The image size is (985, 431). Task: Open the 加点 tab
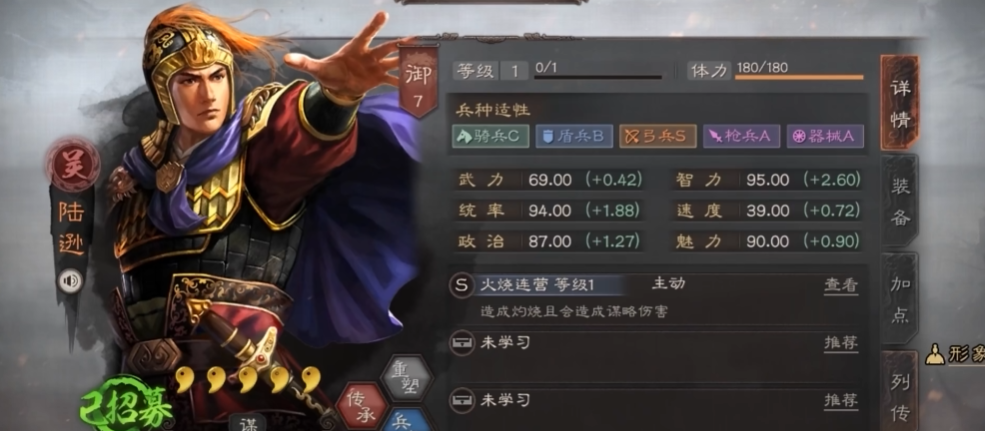coord(900,298)
